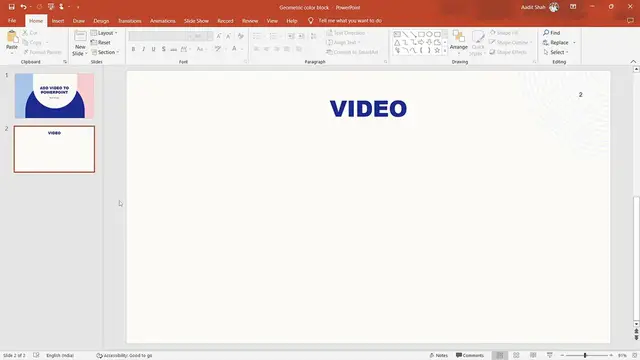Select slide 2 thumbnail
640x360 pixels.
pyautogui.click(x=54, y=149)
